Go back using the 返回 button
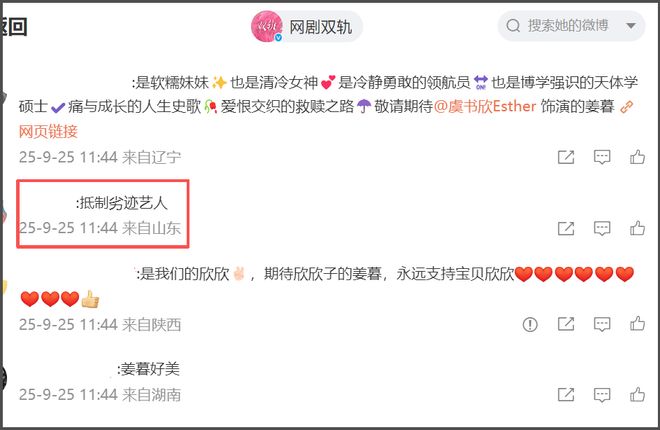The image size is (660, 430). click(14, 27)
